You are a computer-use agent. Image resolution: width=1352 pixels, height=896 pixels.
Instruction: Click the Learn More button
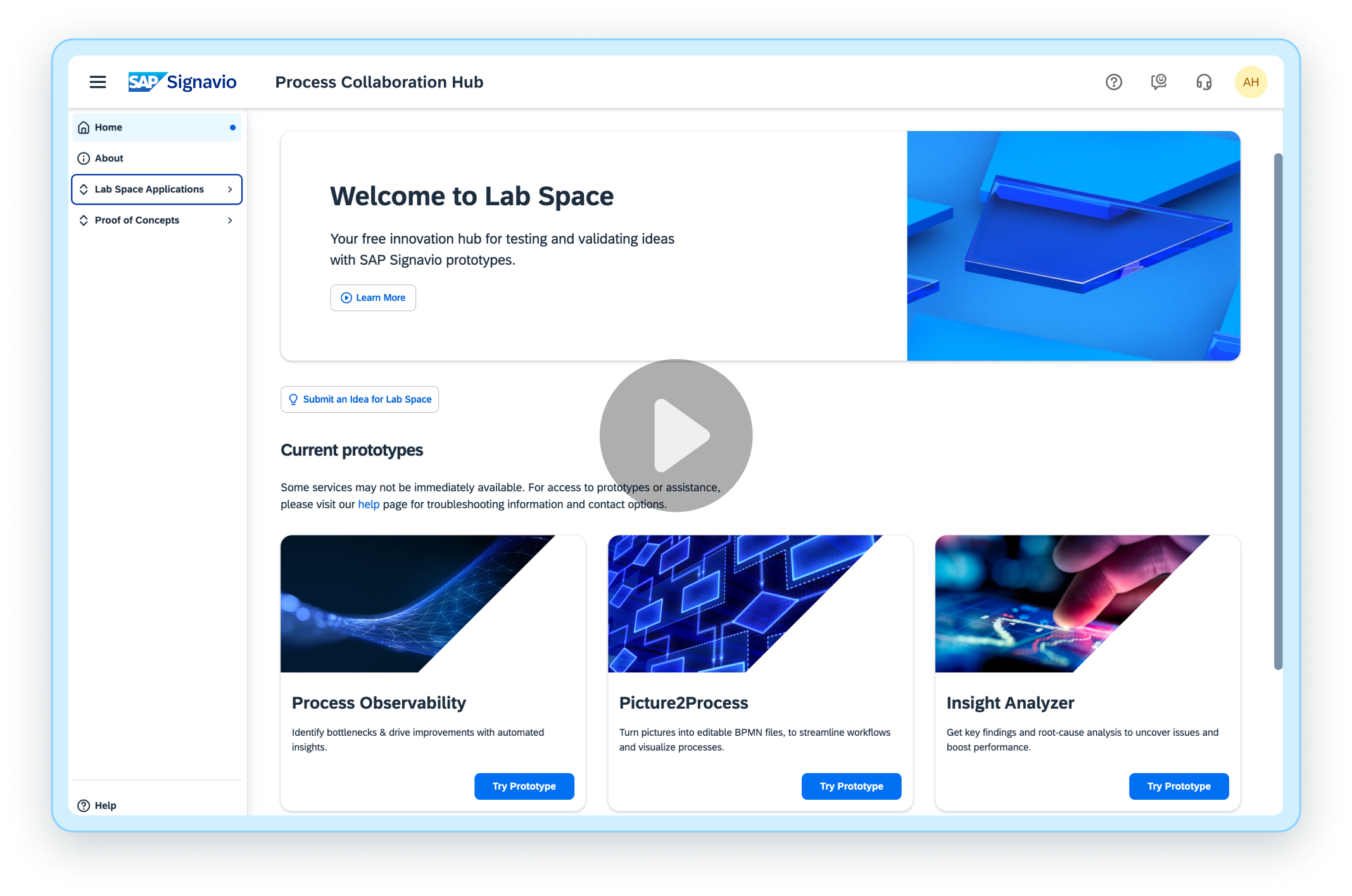point(373,298)
